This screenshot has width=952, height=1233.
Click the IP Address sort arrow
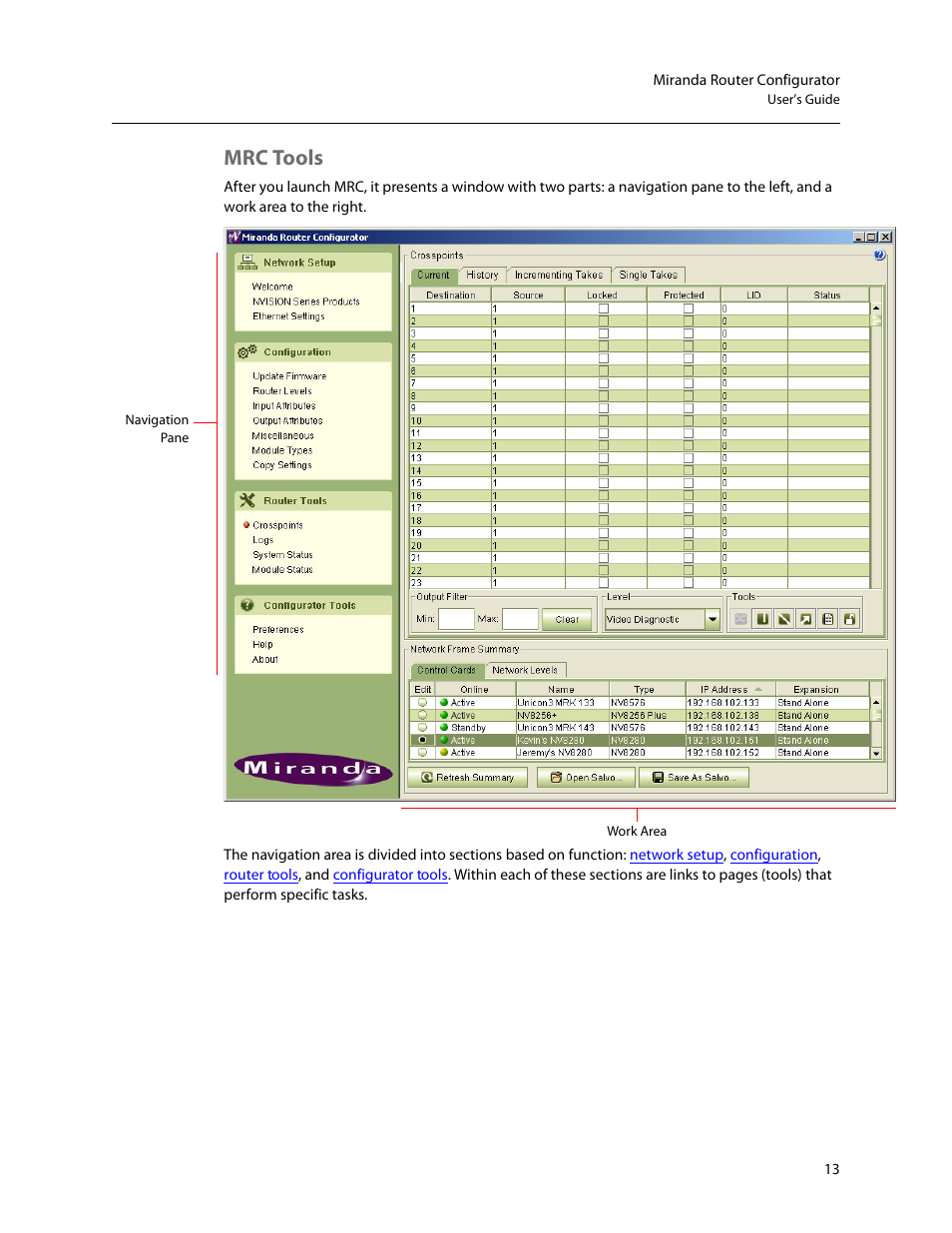click(758, 690)
